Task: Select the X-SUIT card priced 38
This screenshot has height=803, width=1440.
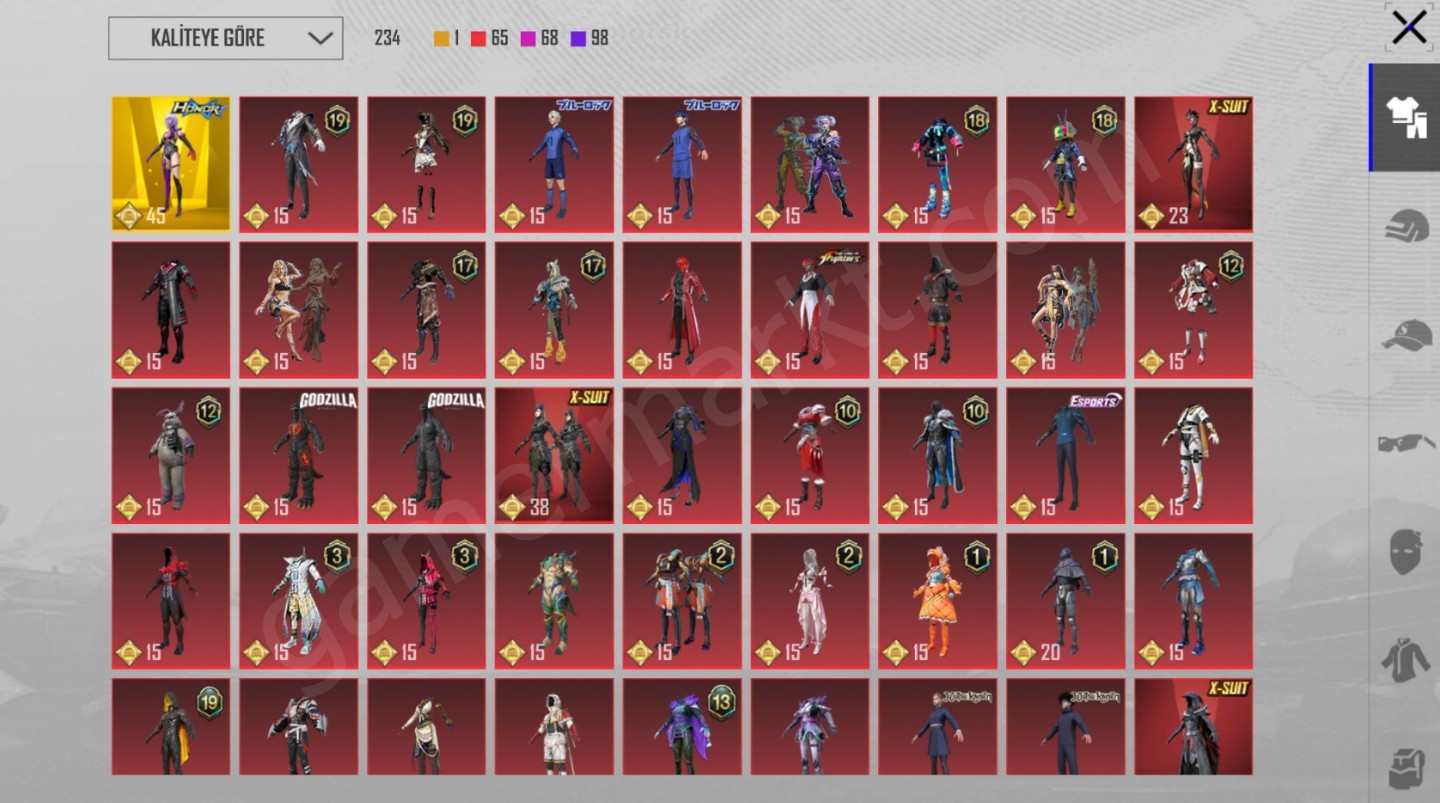Action: pos(554,455)
